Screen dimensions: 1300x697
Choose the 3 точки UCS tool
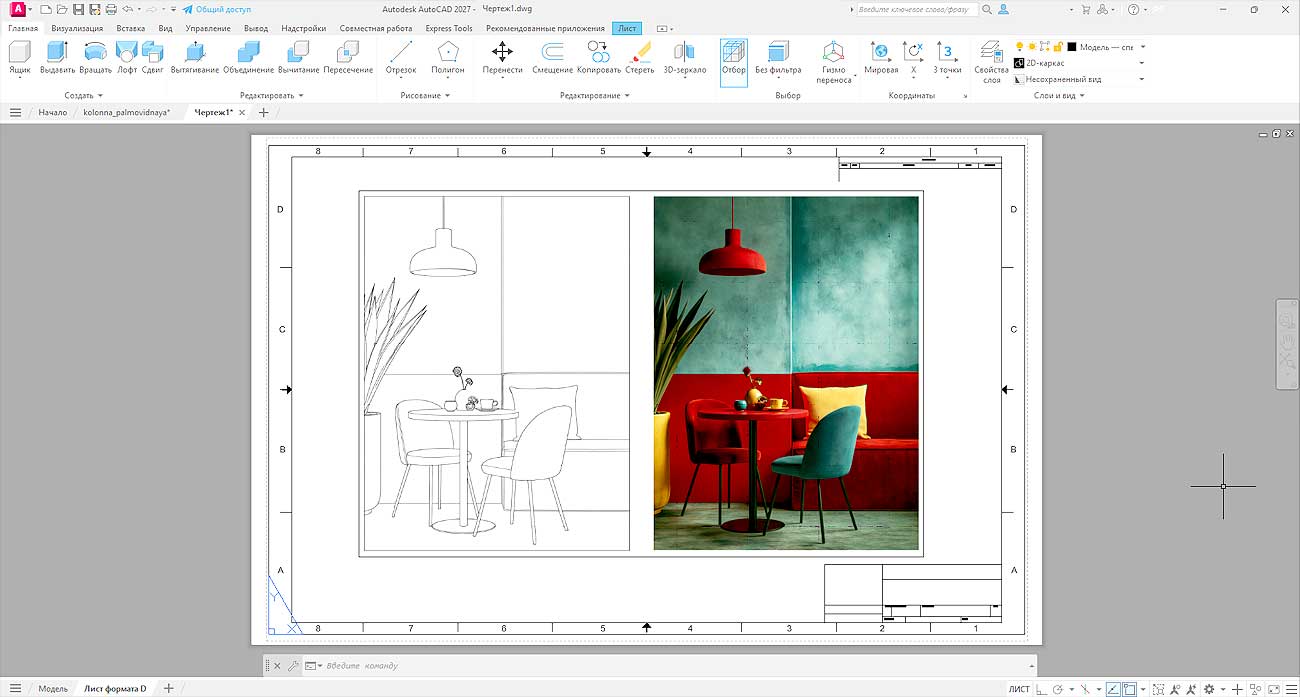coord(947,58)
